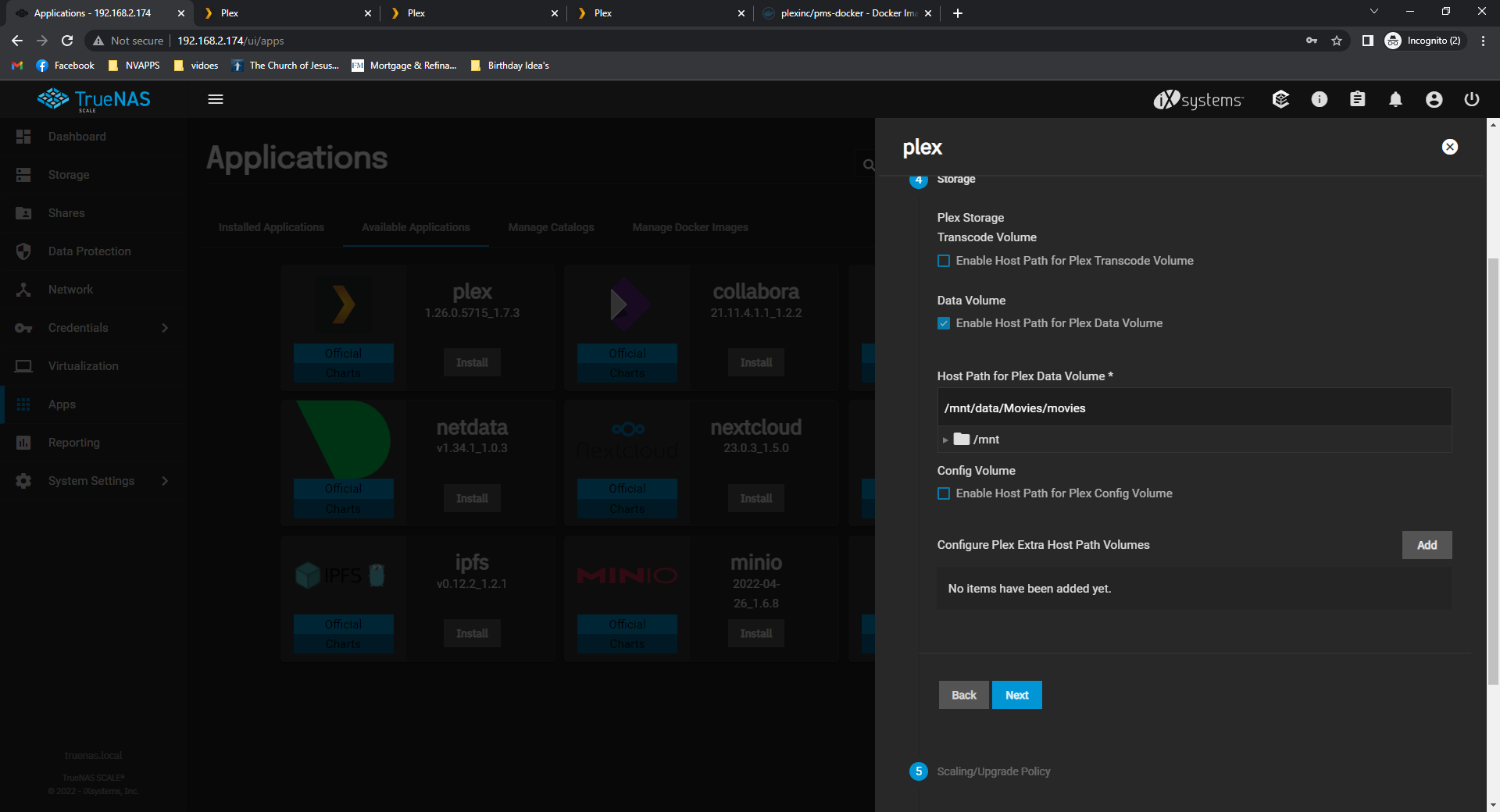Image resolution: width=1500 pixels, height=812 pixels.
Task: Toggle the hamburger sidebar menu
Action: click(216, 99)
